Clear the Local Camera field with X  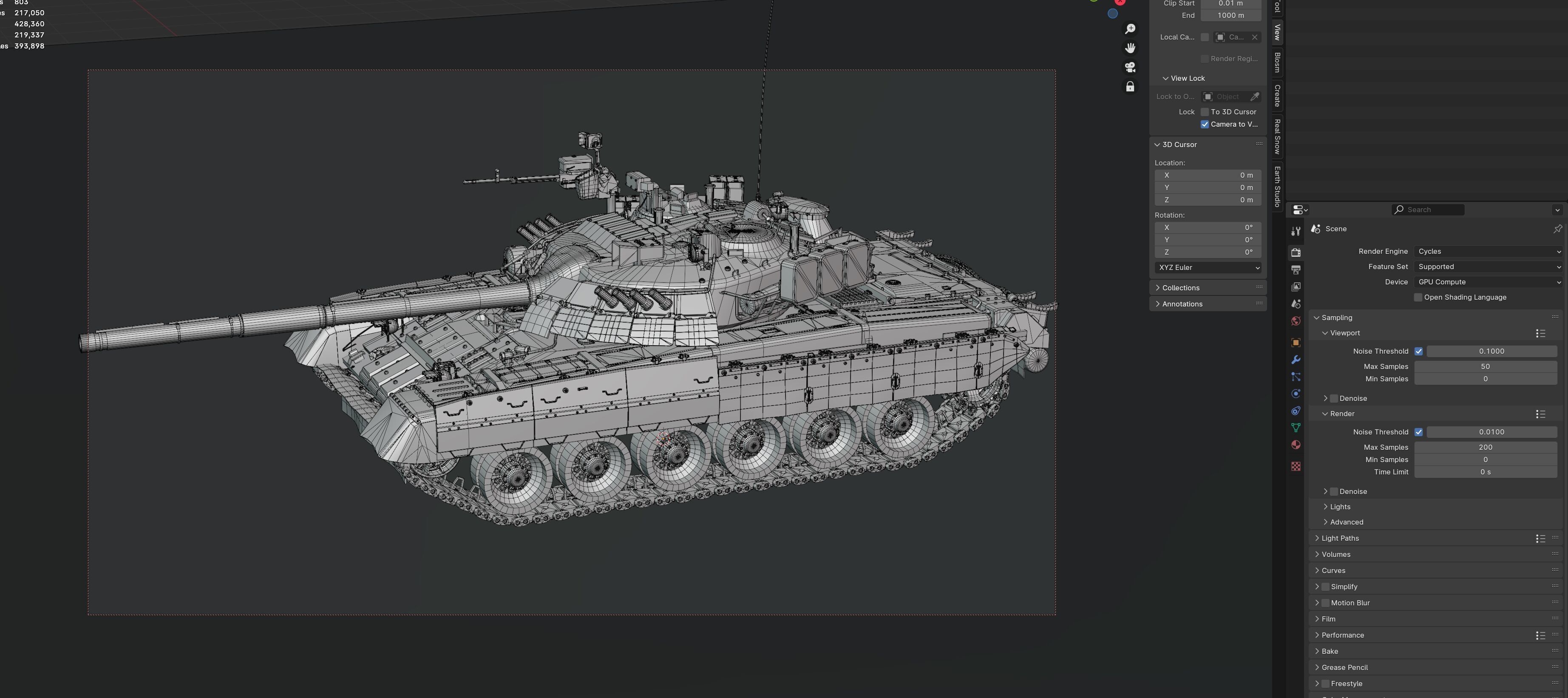click(x=1254, y=37)
